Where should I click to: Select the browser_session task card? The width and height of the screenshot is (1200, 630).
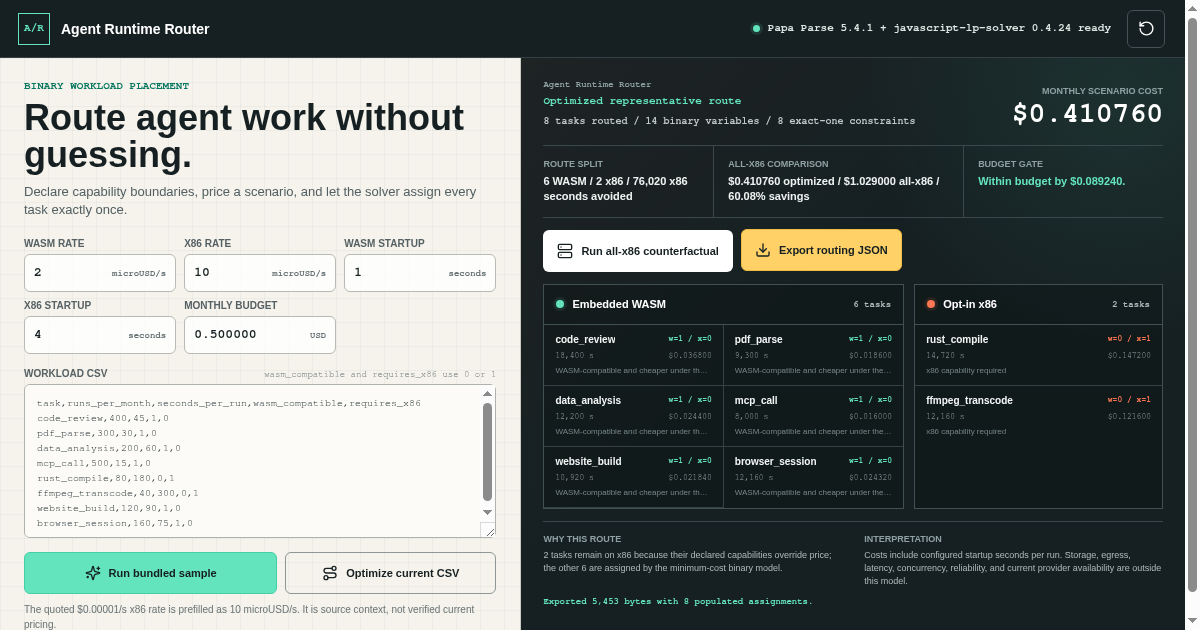813,477
